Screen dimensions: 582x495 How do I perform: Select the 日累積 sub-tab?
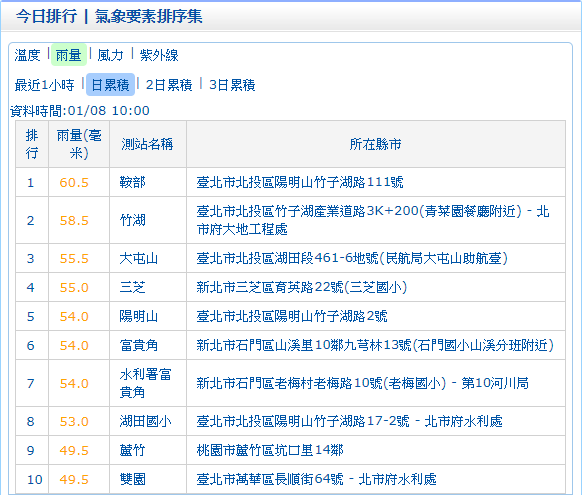[x=110, y=85]
